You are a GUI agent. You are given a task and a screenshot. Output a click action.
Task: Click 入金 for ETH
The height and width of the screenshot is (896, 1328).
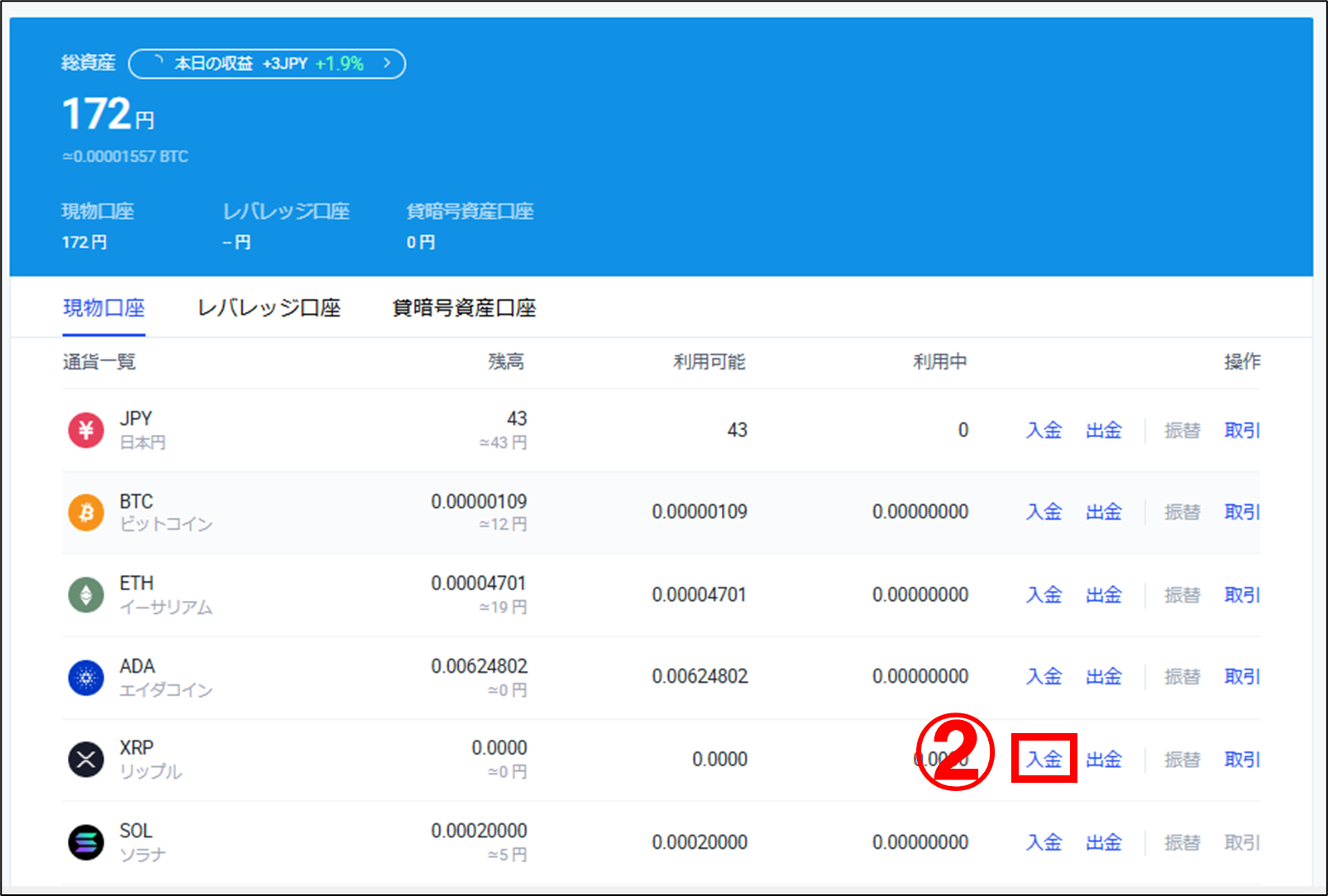(1044, 594)
